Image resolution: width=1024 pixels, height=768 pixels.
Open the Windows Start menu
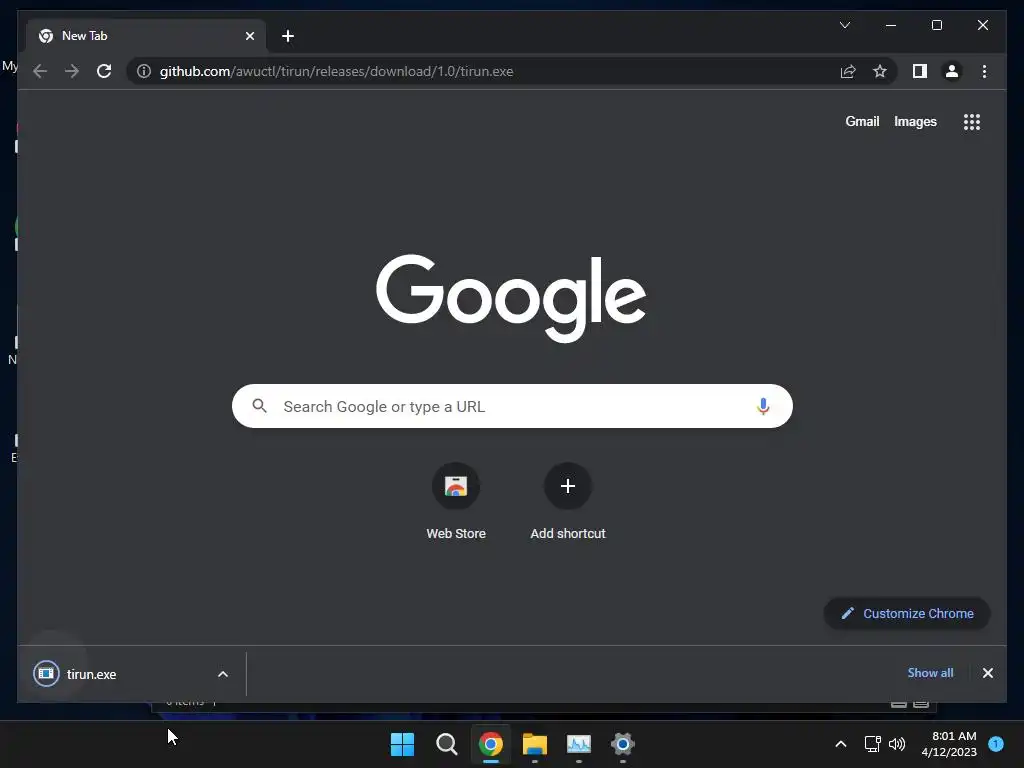pos(402,744)
